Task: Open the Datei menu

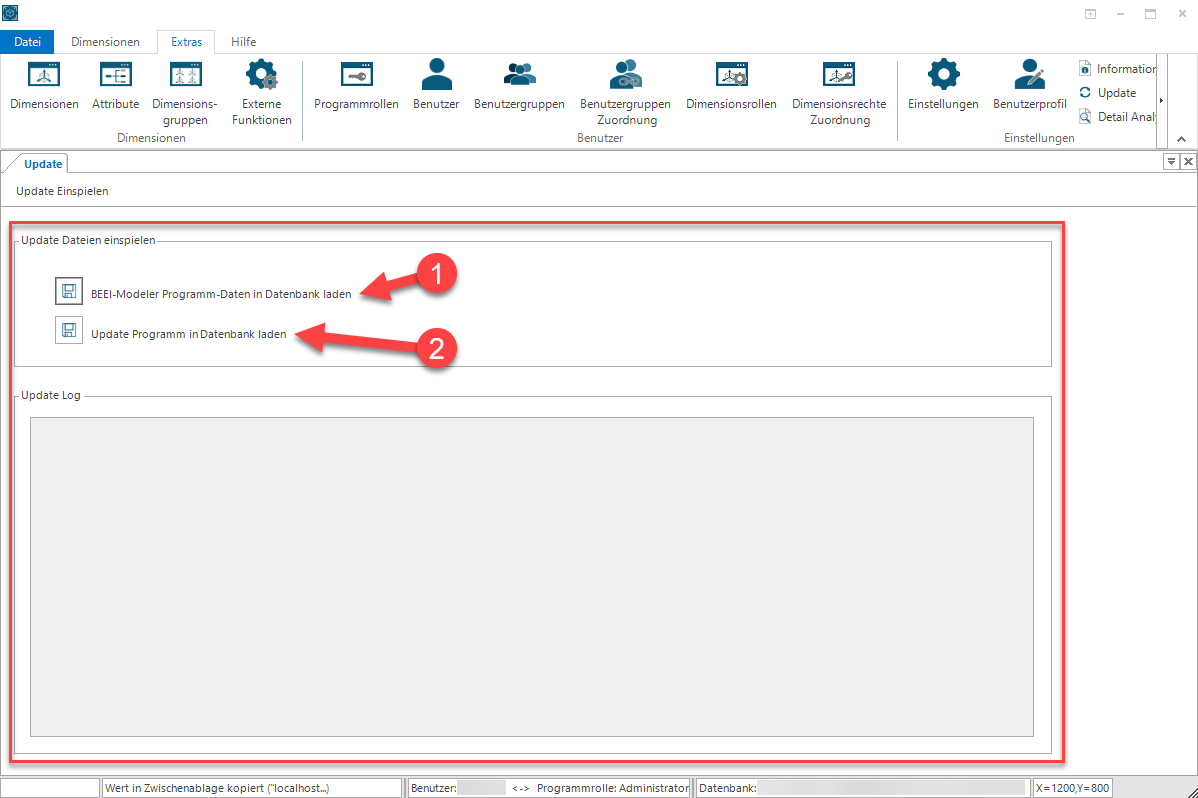Action: click(x=28, y=42)
